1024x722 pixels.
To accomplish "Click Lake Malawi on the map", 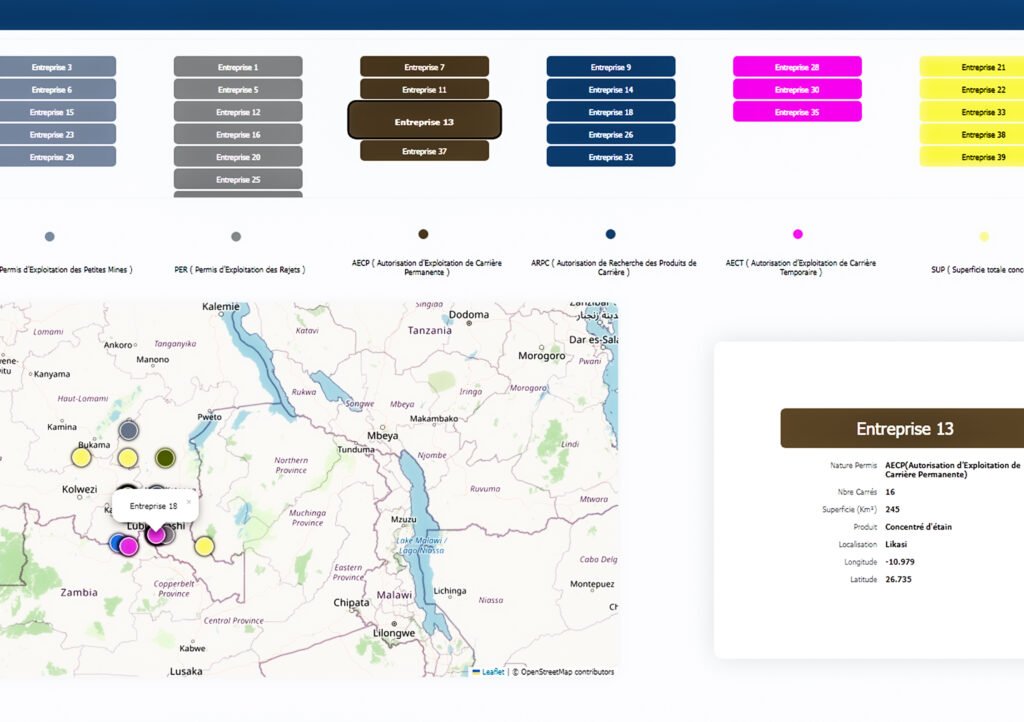I will 422,545.
